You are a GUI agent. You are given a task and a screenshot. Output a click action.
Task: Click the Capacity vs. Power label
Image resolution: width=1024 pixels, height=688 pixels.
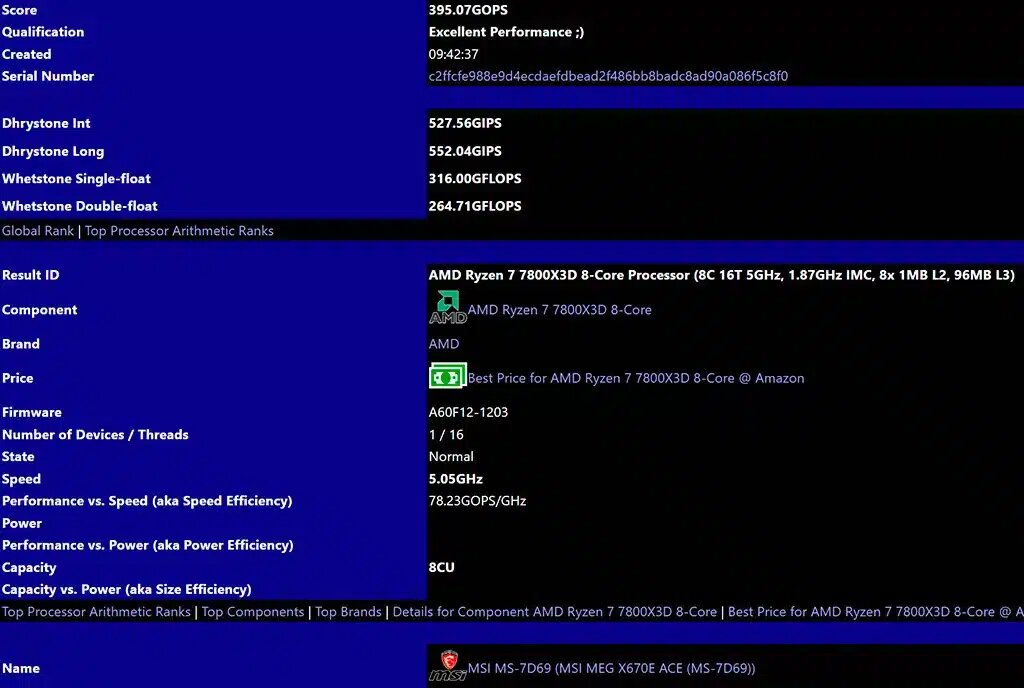click(x=127, y=589)
